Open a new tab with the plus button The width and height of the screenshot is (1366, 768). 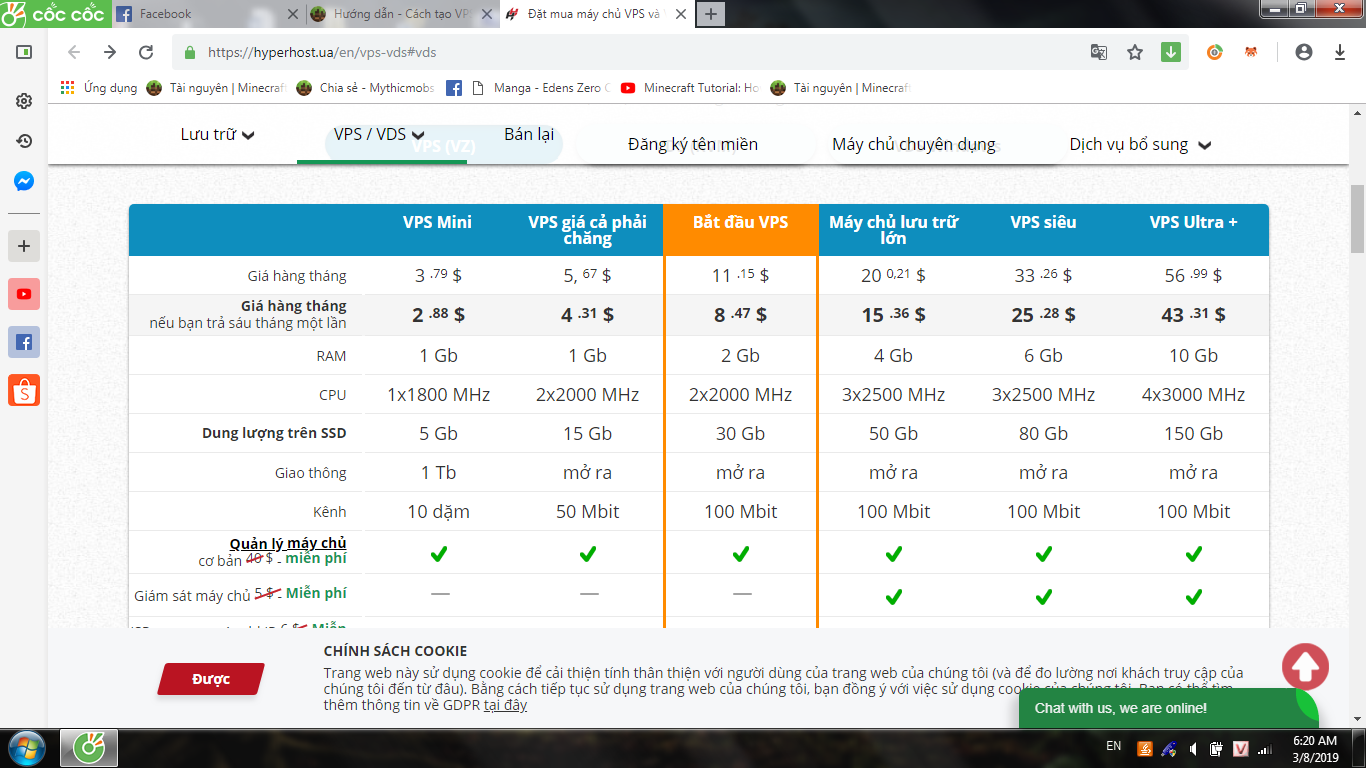711,14
